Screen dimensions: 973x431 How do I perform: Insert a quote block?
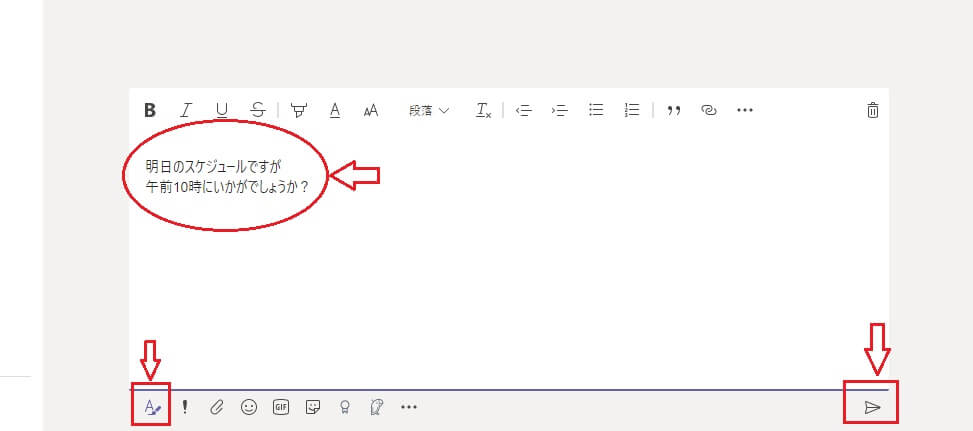point(674,111)
